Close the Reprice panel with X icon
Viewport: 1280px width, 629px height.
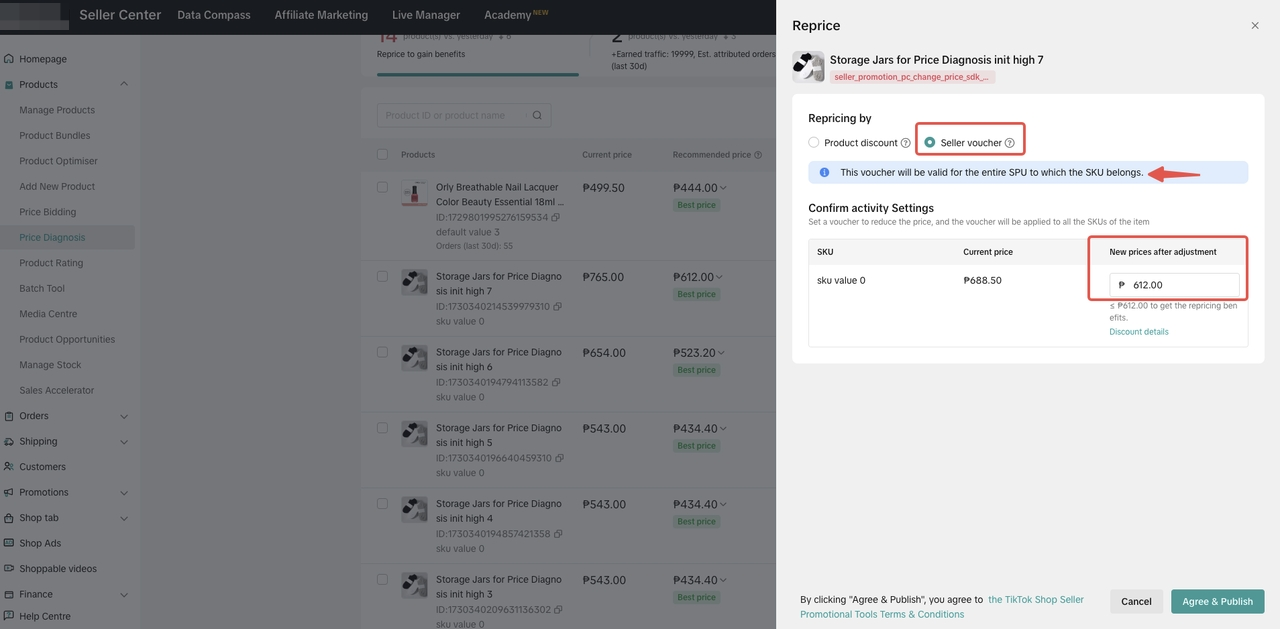tap(1255, 26)
